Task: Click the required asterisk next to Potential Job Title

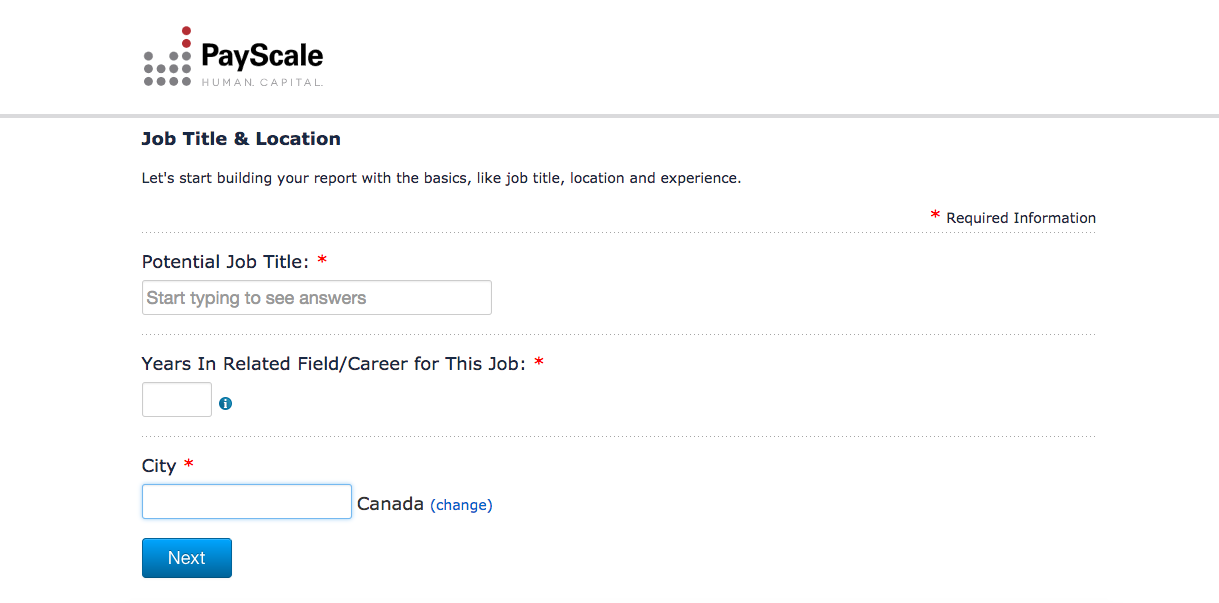Action: [x=320, y=259]
